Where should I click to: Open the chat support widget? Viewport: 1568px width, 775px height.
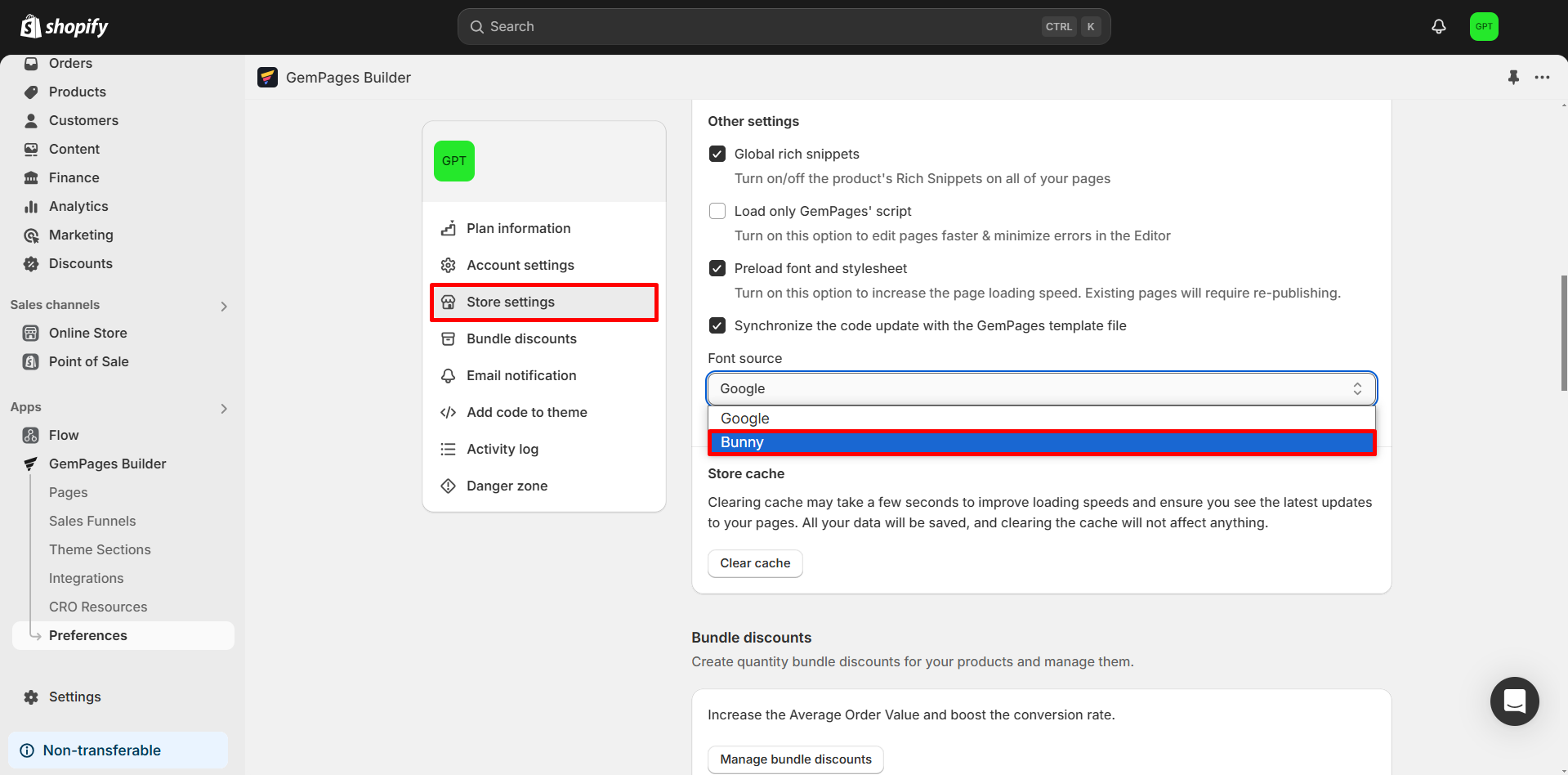(x=1514, y=701)
